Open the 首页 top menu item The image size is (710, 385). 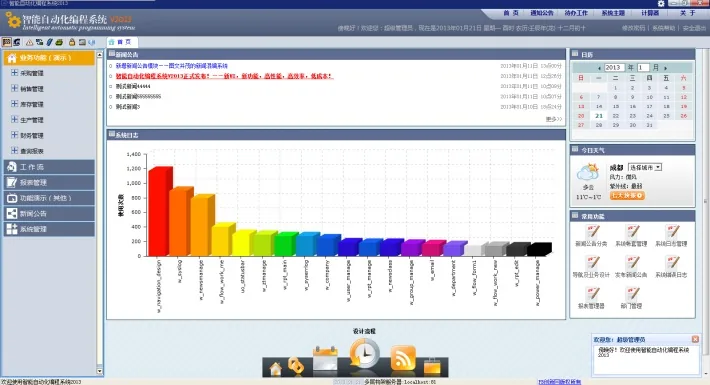coord(511,13)
